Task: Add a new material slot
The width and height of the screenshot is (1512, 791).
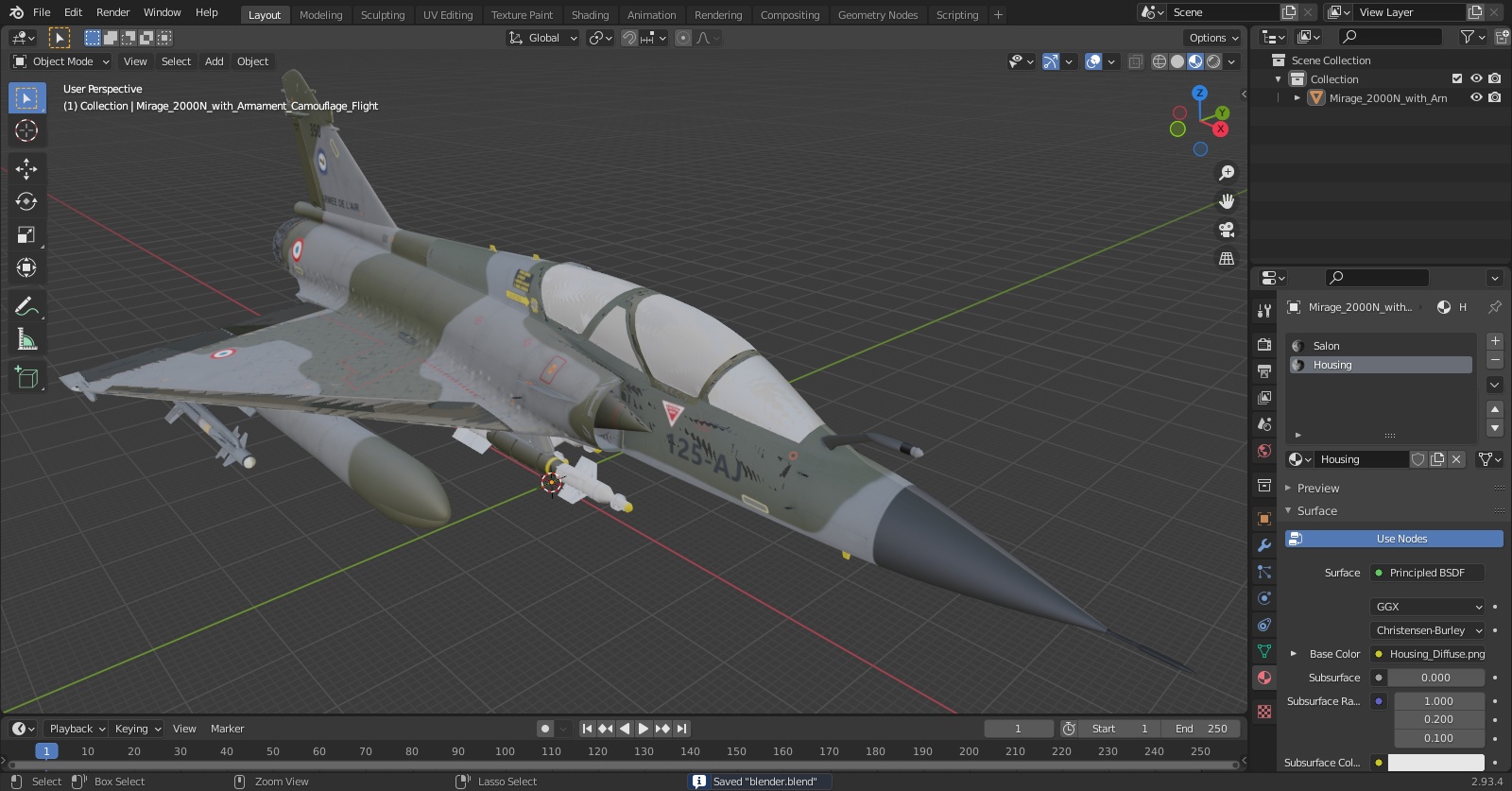Action: tap(1495, 341)
